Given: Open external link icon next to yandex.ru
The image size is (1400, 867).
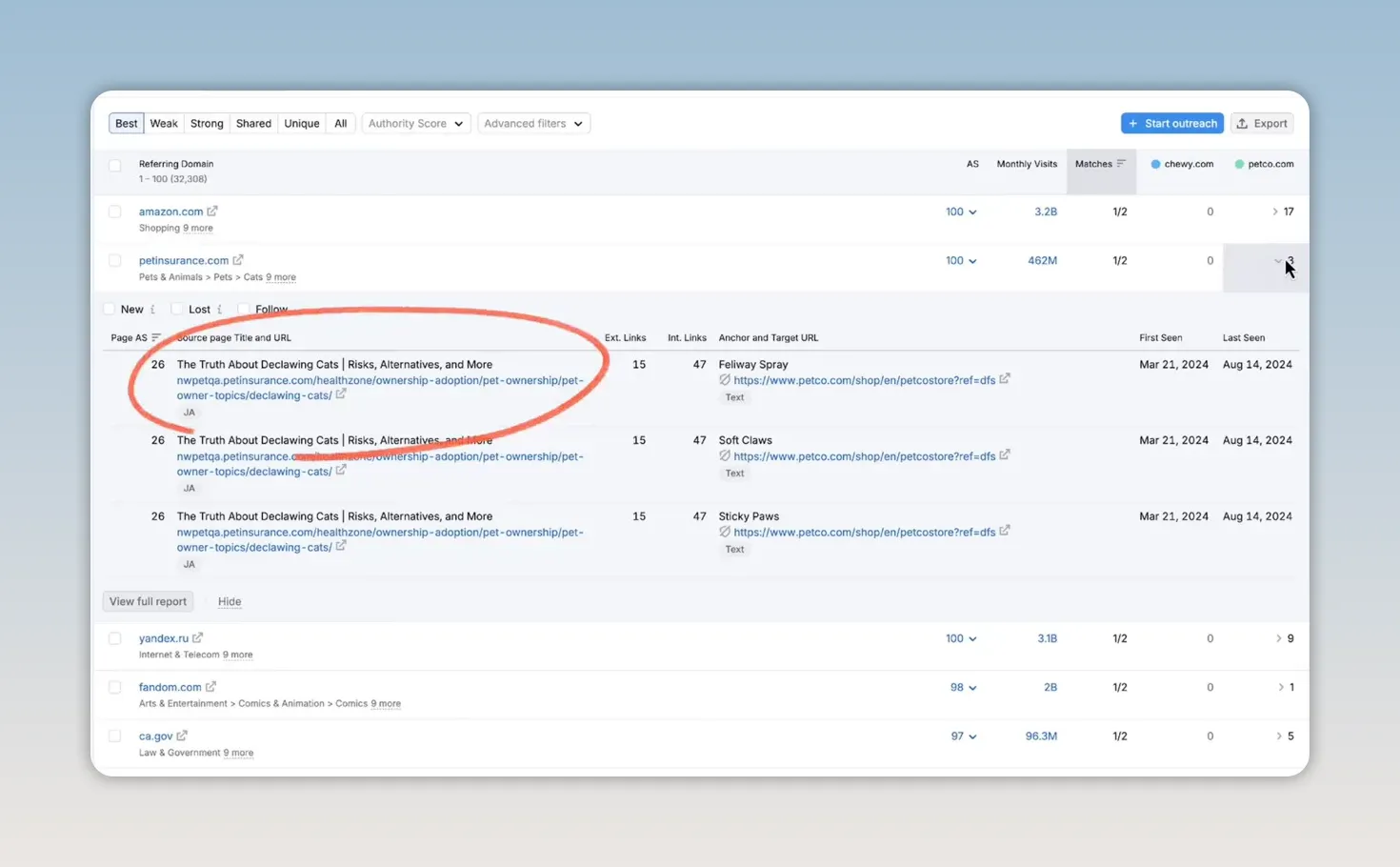Looking at the screenshot, I should (x=198, y=637).
